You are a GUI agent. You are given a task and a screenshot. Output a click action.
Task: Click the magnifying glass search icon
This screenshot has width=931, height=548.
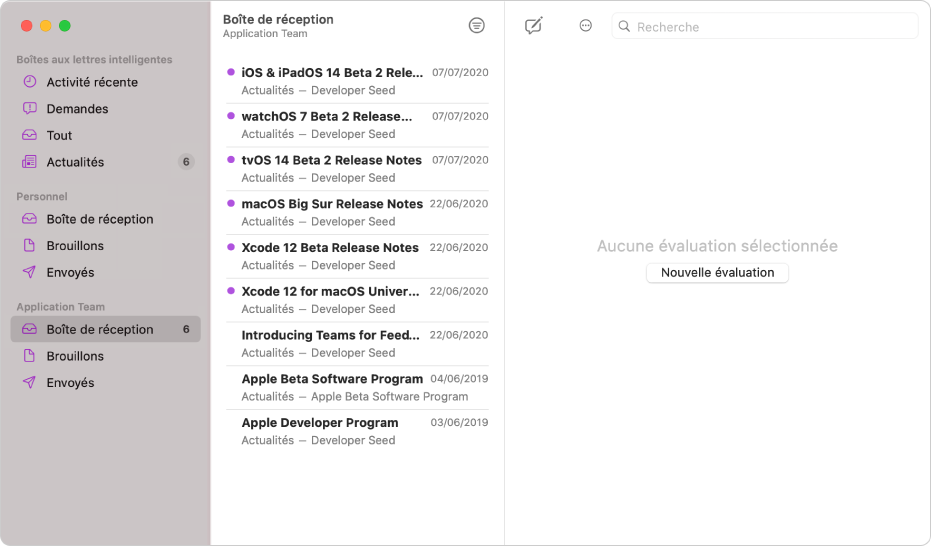[624, 26]
